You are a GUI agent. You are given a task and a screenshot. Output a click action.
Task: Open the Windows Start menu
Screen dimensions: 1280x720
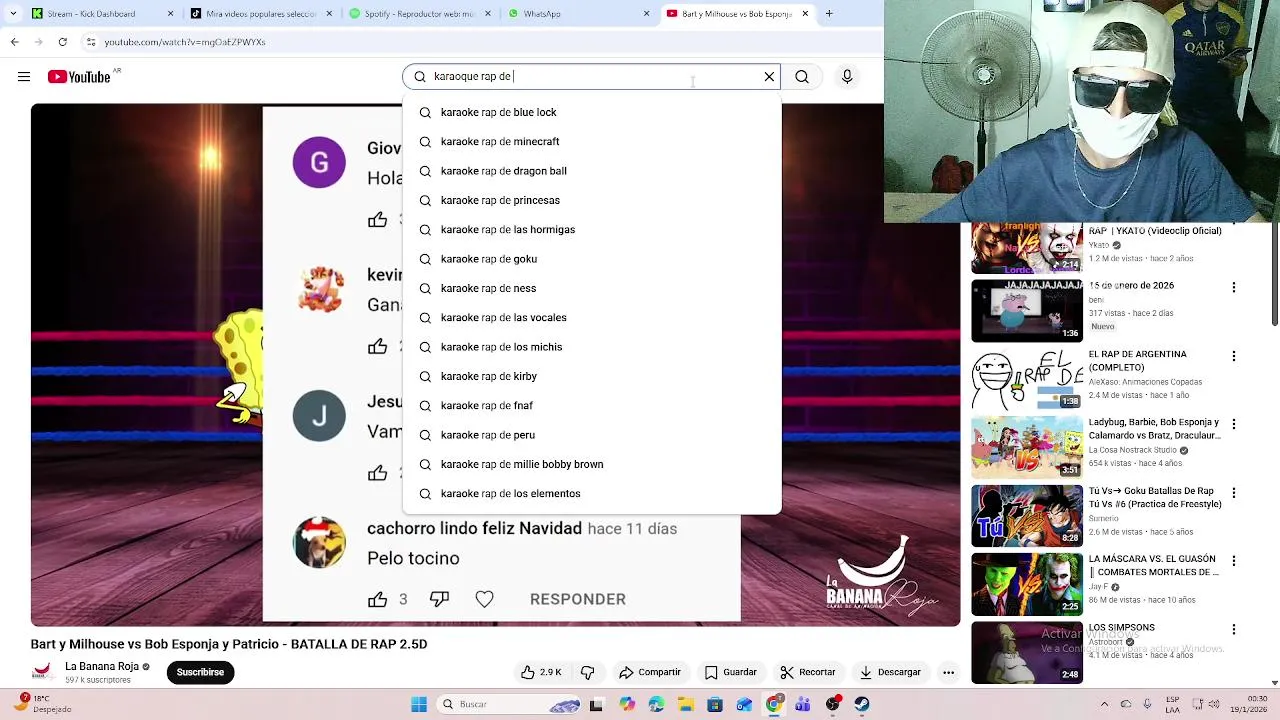419,705
